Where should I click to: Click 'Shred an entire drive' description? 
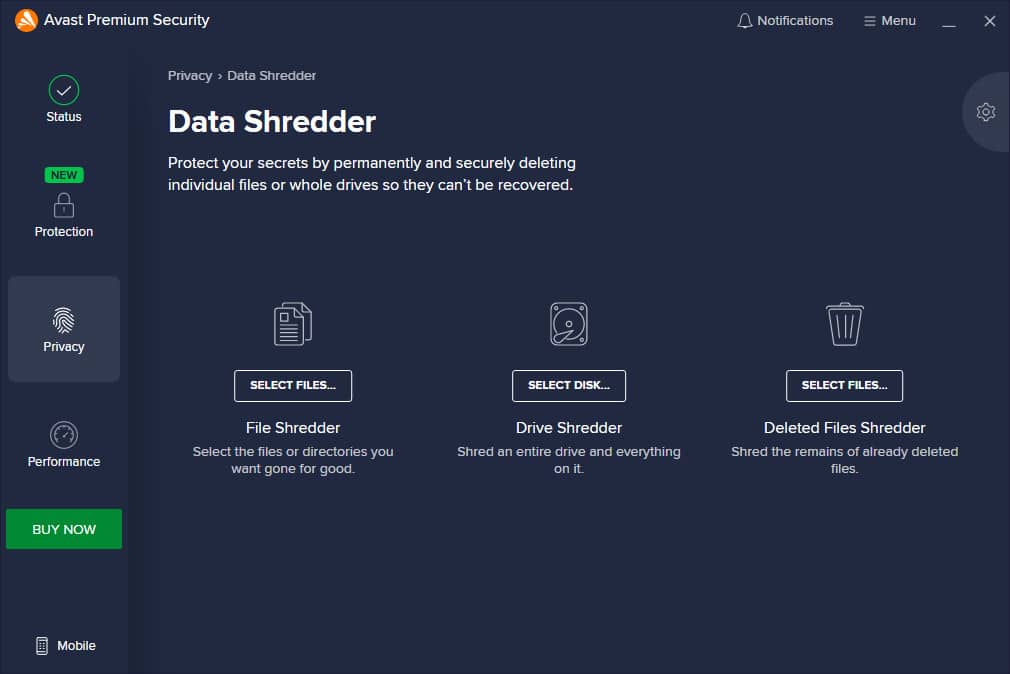pyautogui.click(x=569, y=460)
